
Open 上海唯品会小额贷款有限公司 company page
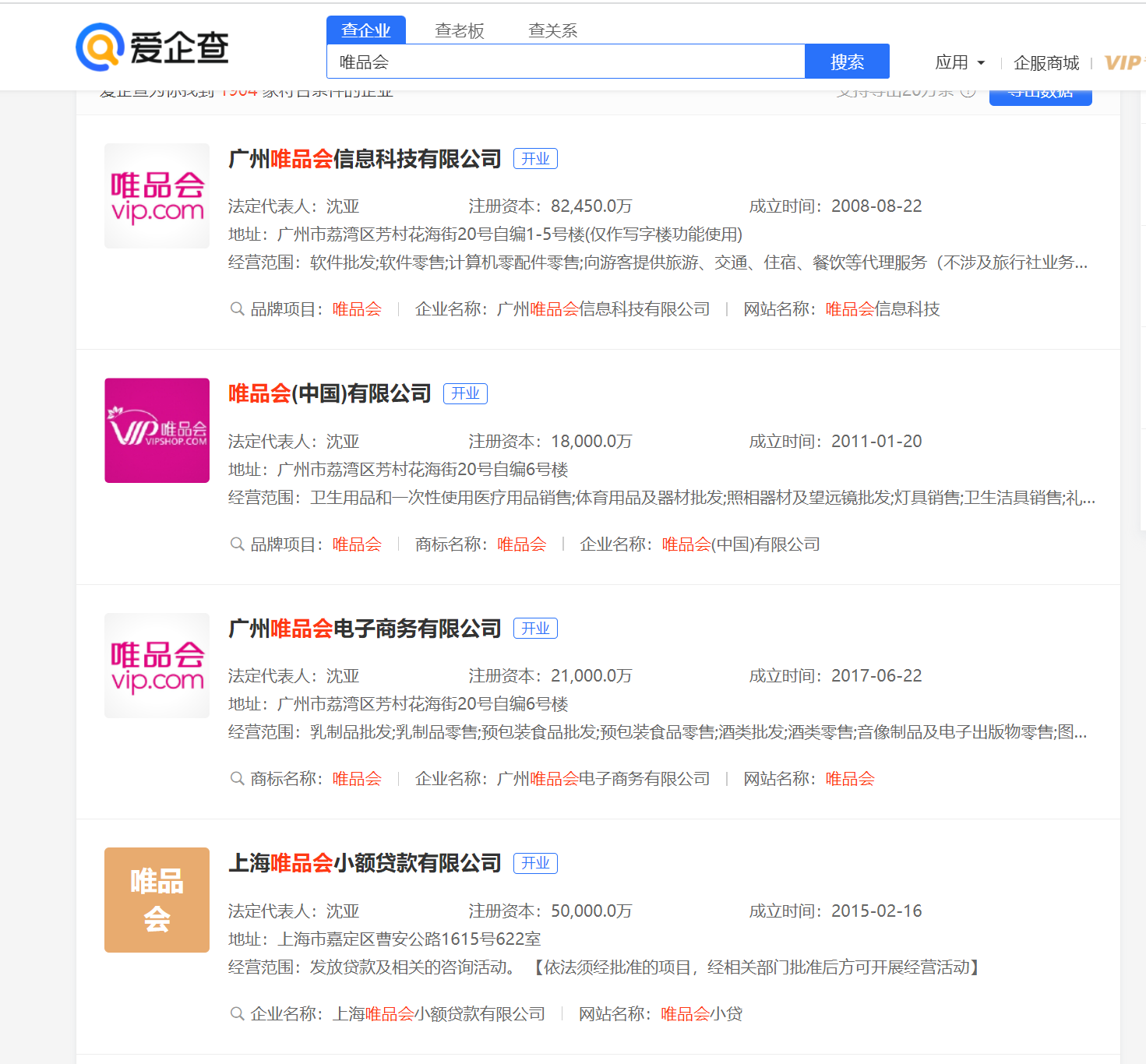365,863
